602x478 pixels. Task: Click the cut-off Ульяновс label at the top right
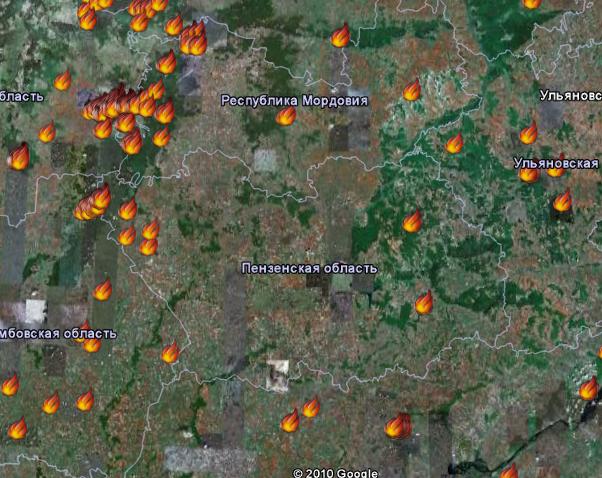(571, 95)
